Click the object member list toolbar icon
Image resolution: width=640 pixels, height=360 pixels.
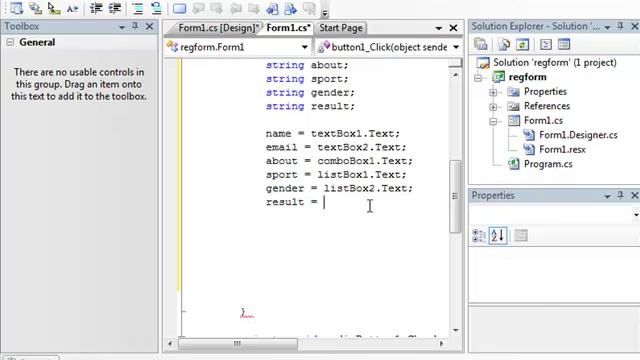pos(16,8)
